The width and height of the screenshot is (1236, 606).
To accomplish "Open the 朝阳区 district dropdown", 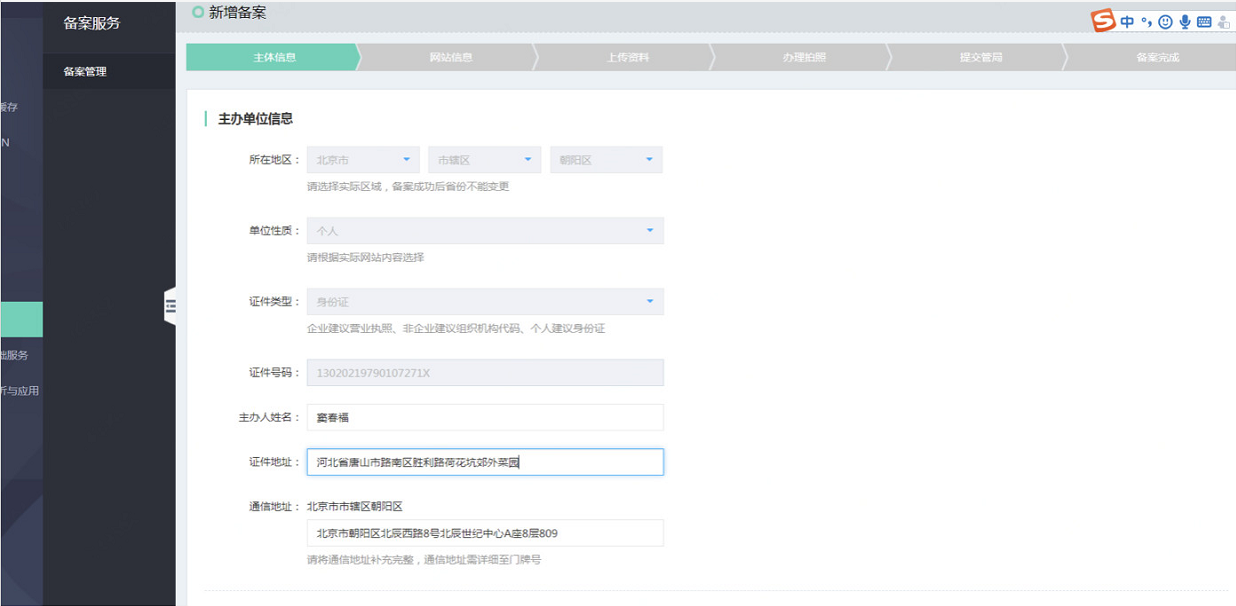I will (606, 160).
